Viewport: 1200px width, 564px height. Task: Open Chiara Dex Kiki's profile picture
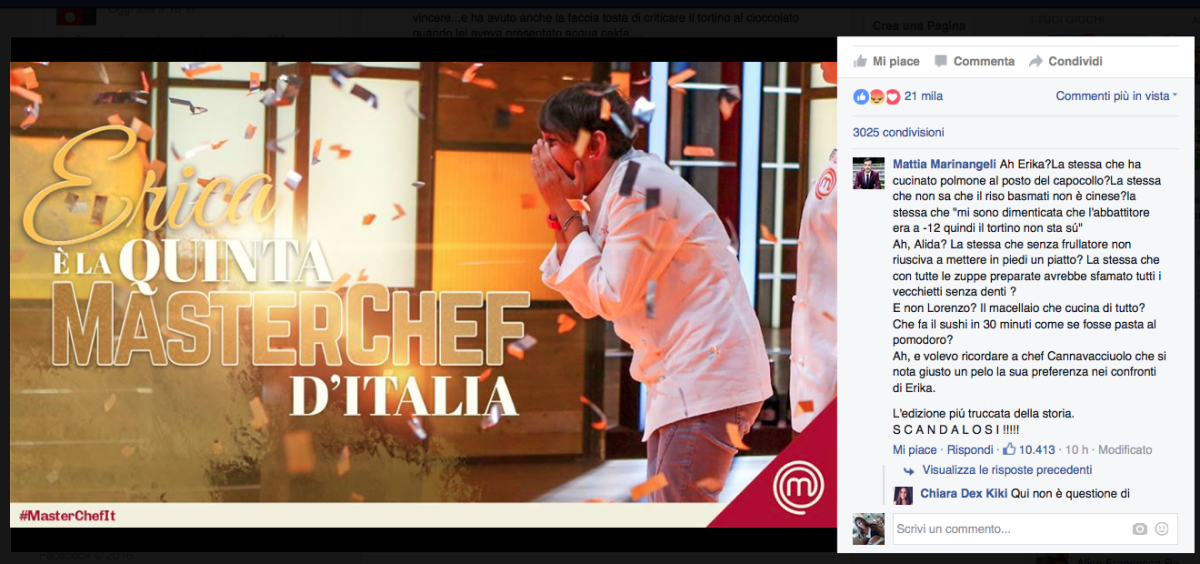(903, 495)
